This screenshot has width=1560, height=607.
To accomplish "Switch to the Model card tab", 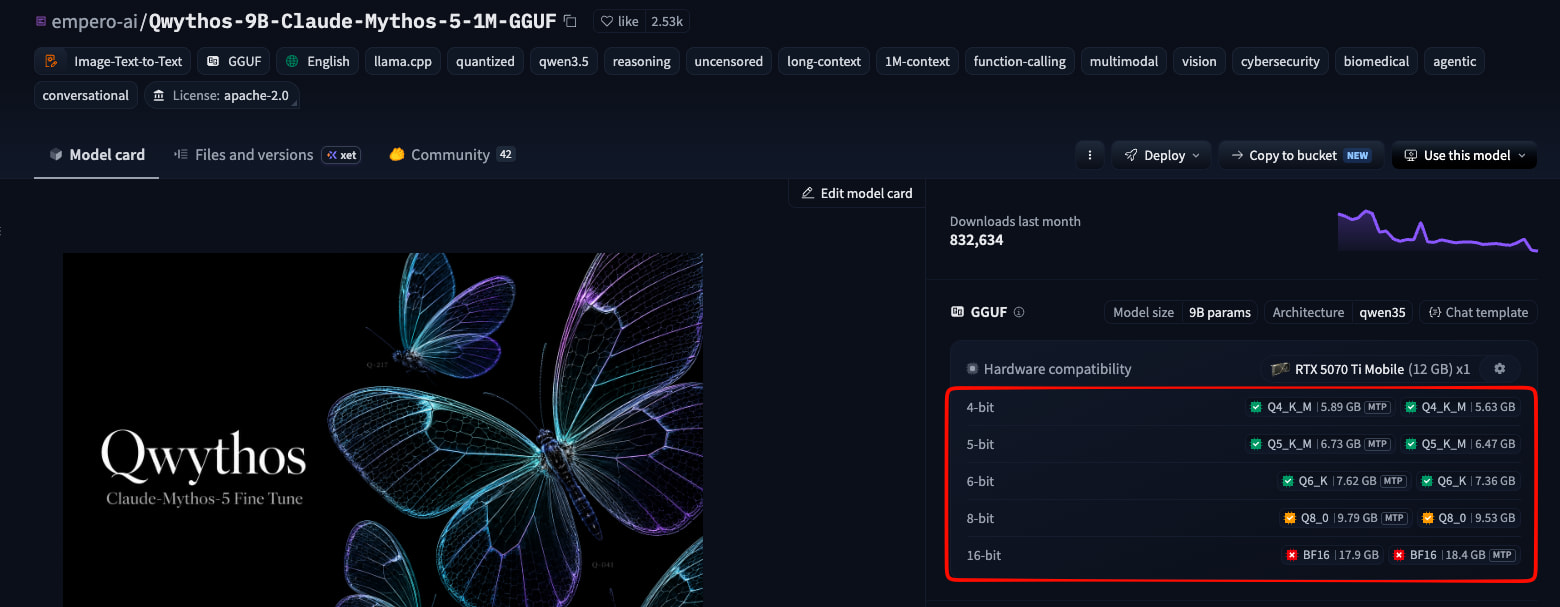I will click(97, 155).
